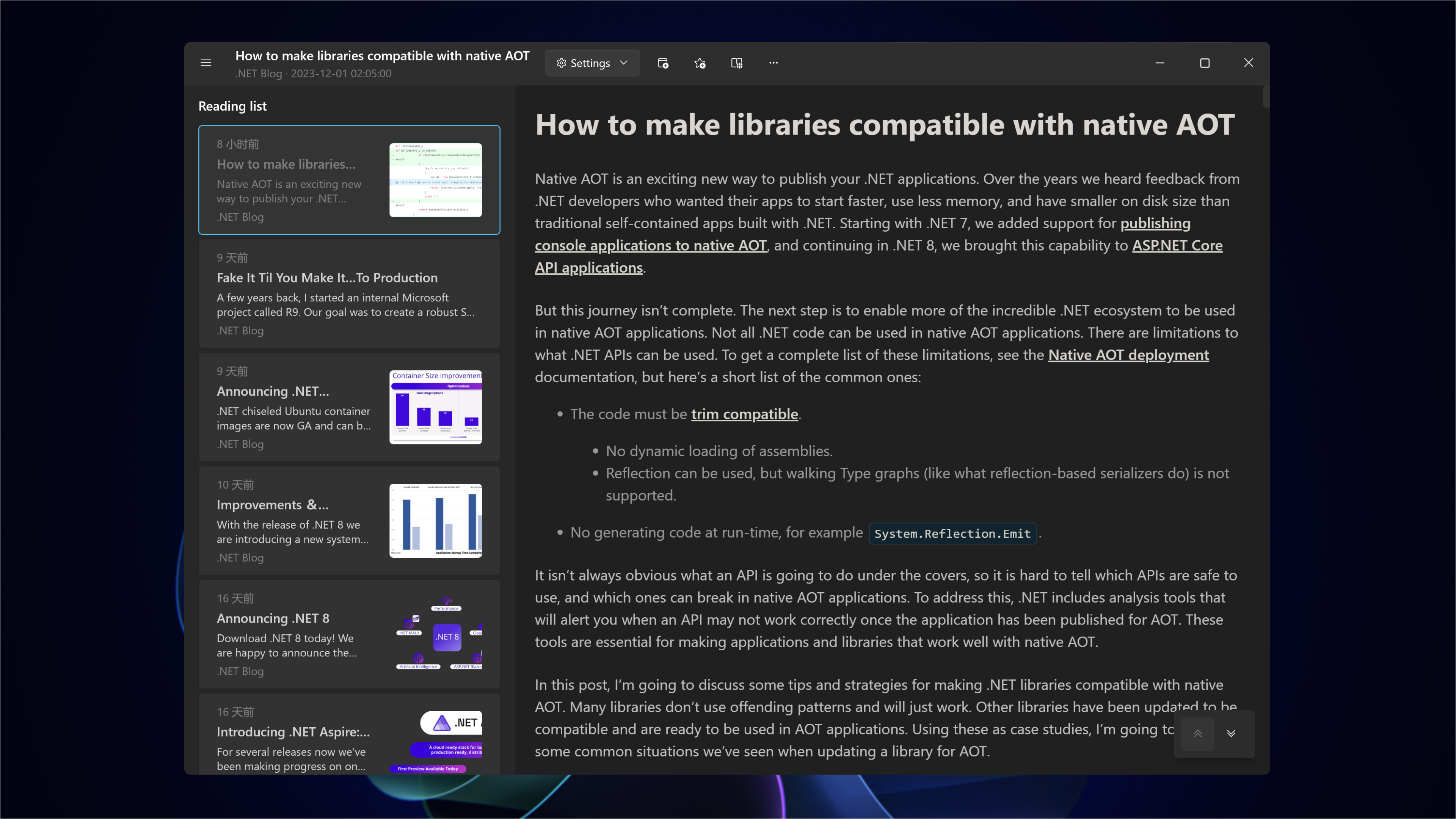Open the 'Announcing .NET...' chiseled Ubuntu article
This screenshot has height=819, width=1456.
pos(349,407)
